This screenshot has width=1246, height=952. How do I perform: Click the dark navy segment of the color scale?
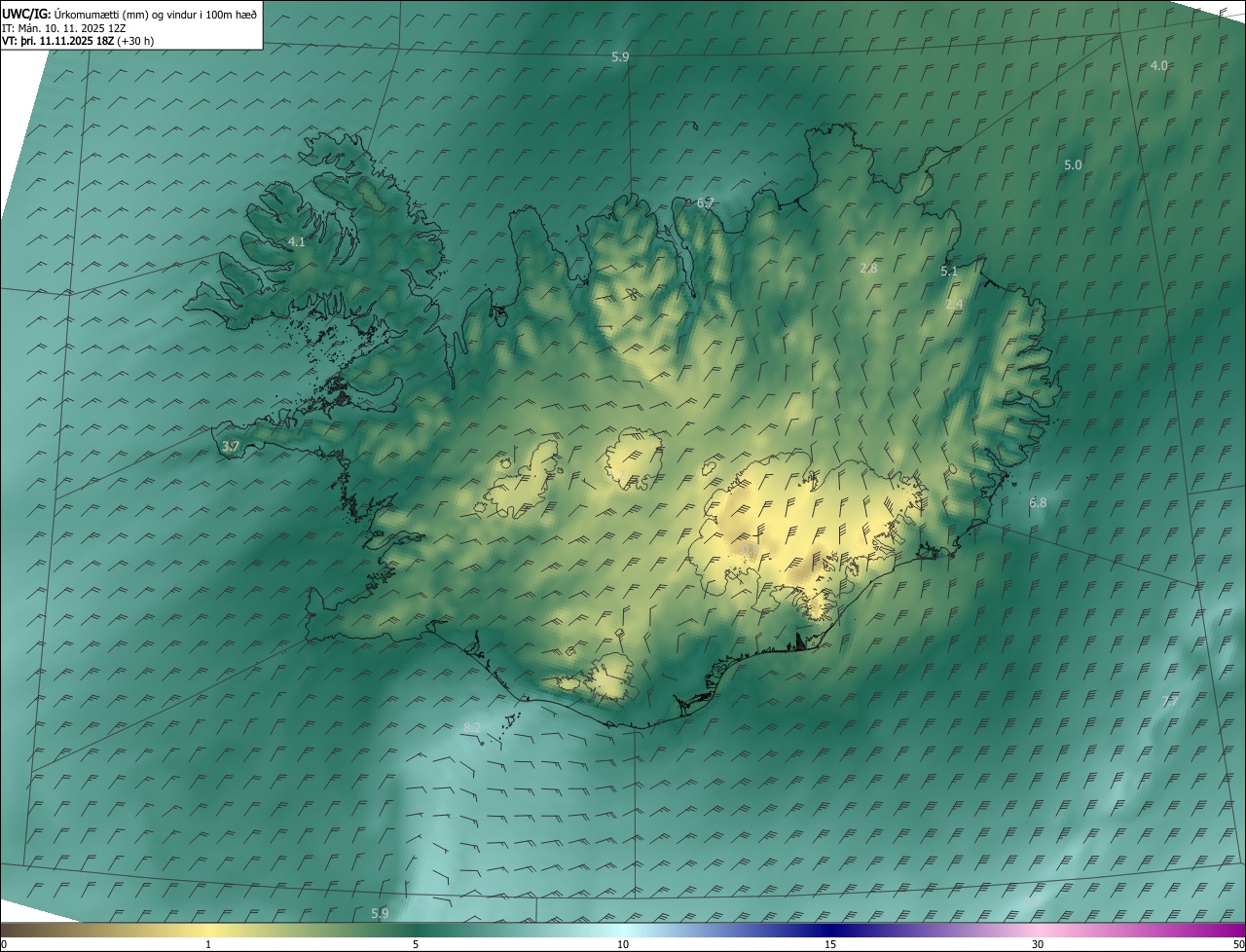(x=830, y=931)
